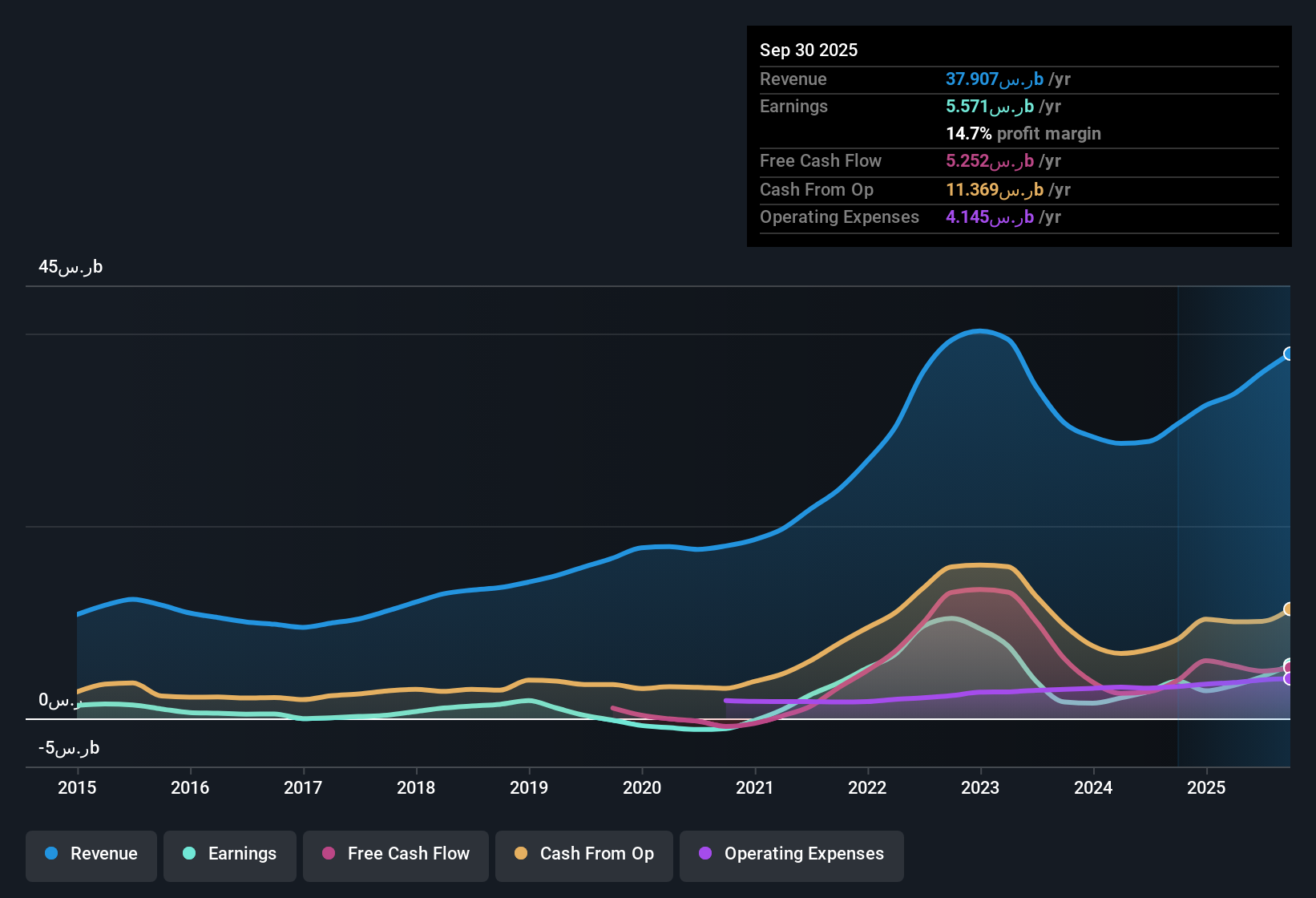
Task: Click the Cash From Op endpoint marker
Action: (1289, 608)
